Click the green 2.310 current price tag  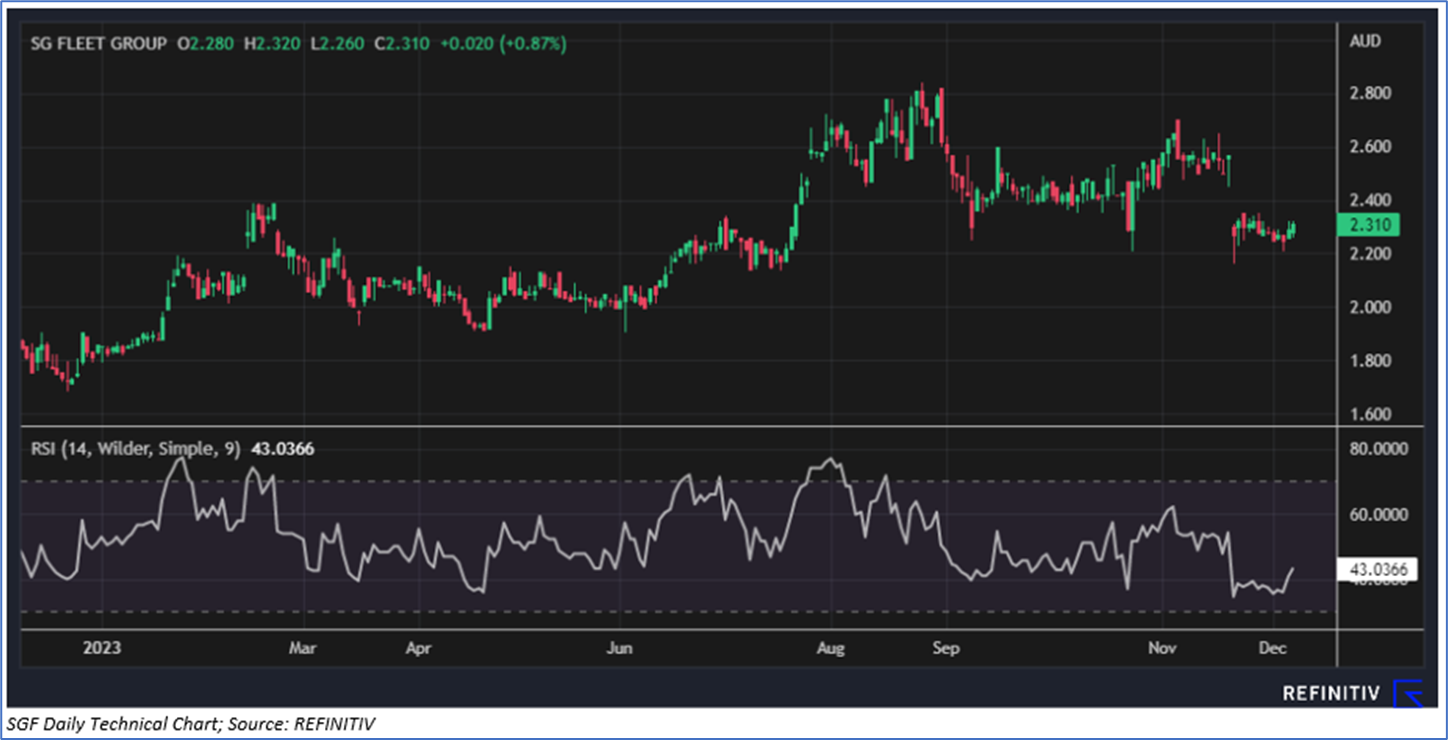point(1368,225)
